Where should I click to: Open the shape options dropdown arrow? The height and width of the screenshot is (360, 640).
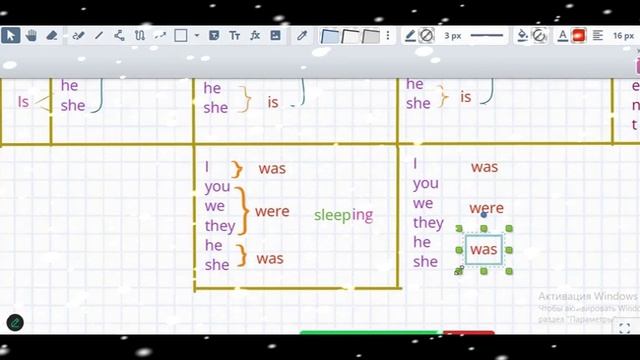click(x=197, y=36)
